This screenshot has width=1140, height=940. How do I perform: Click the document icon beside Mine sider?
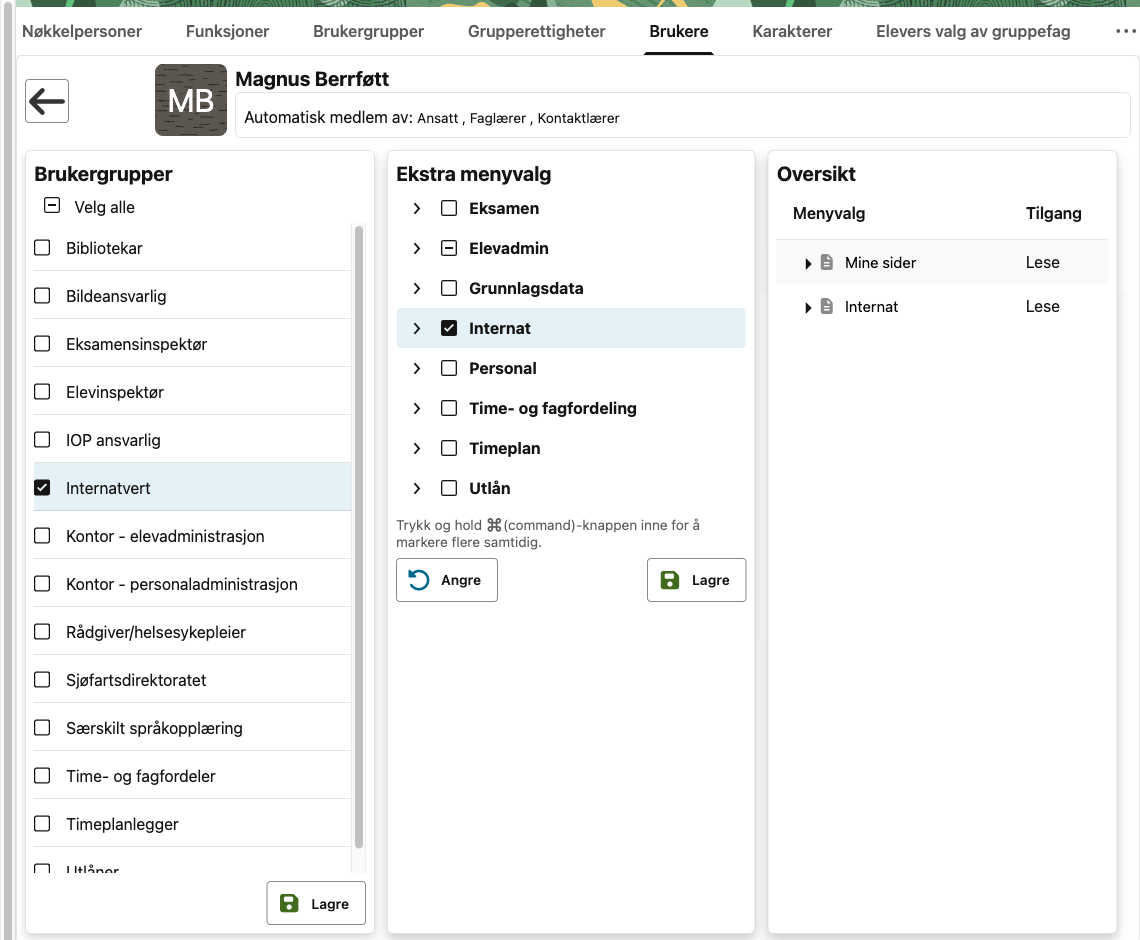click(827, 262)
